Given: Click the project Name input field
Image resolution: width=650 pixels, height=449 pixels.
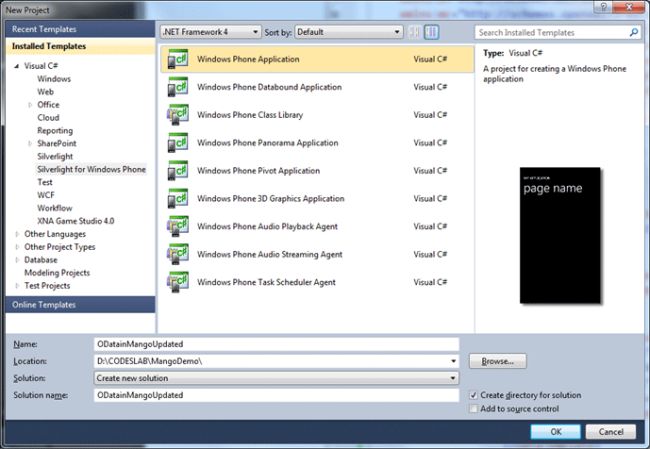Looking at the screenshot, I should click(x=276, y=344).
